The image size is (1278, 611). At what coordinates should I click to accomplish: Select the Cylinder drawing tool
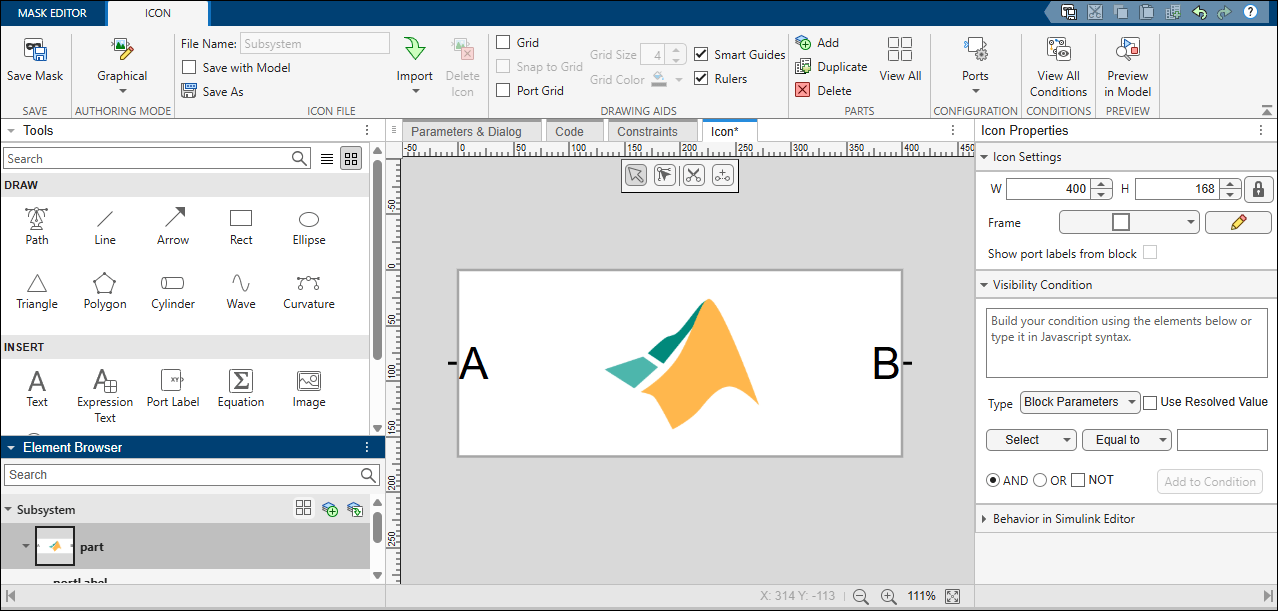[173, 291]
